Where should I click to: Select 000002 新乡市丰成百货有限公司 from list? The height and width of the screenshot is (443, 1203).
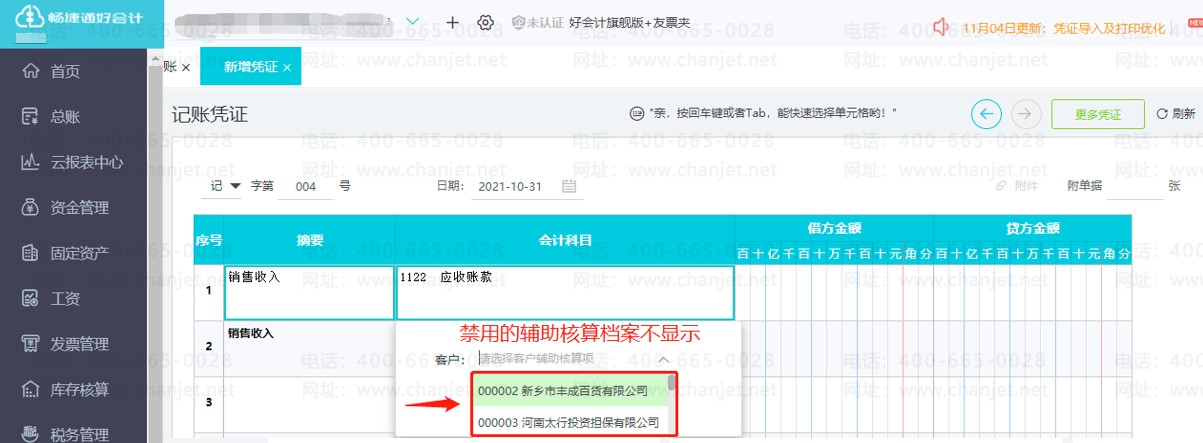click(563, 390)
